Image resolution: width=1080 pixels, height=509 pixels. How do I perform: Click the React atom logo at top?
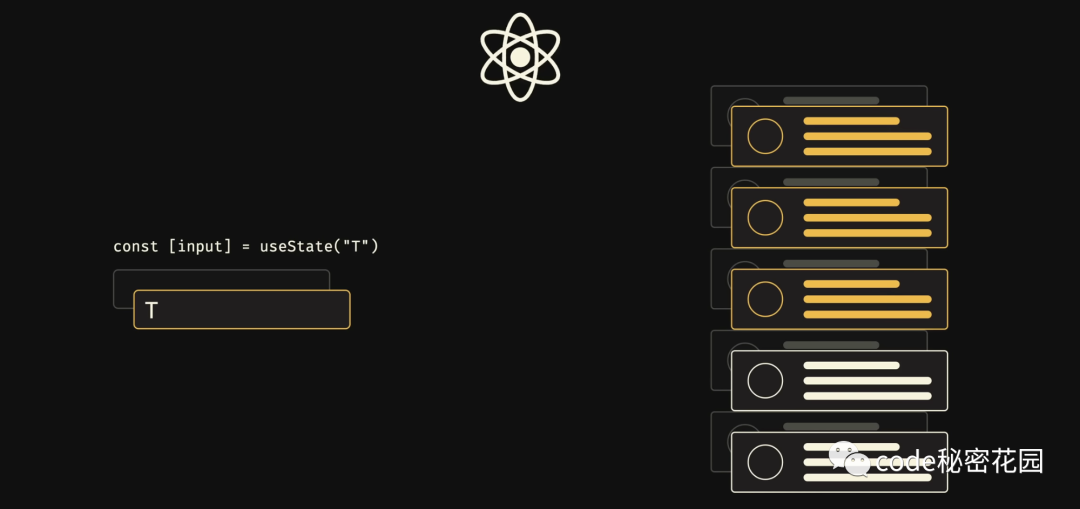(x=519, y=57)
